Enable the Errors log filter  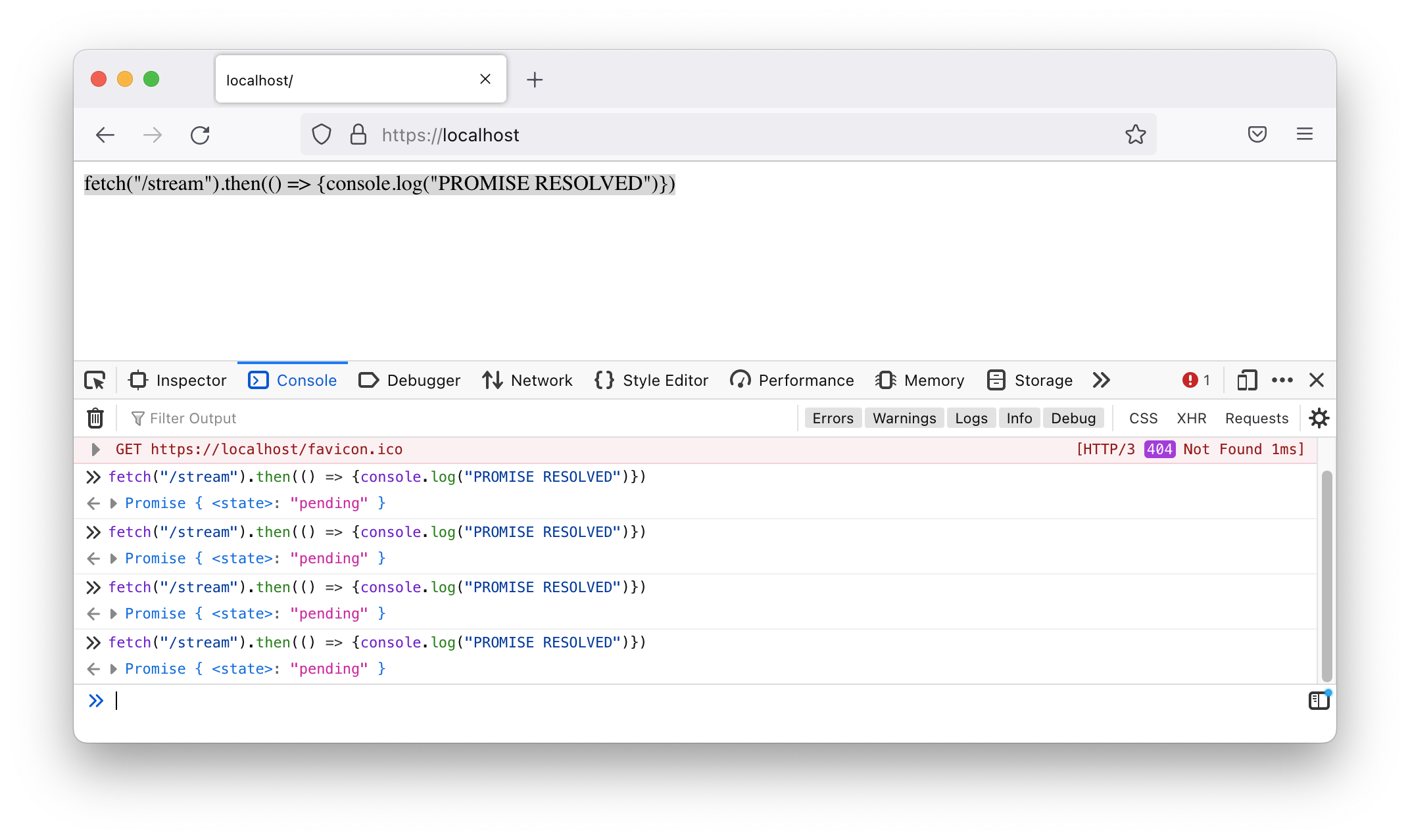coord(833,417)
